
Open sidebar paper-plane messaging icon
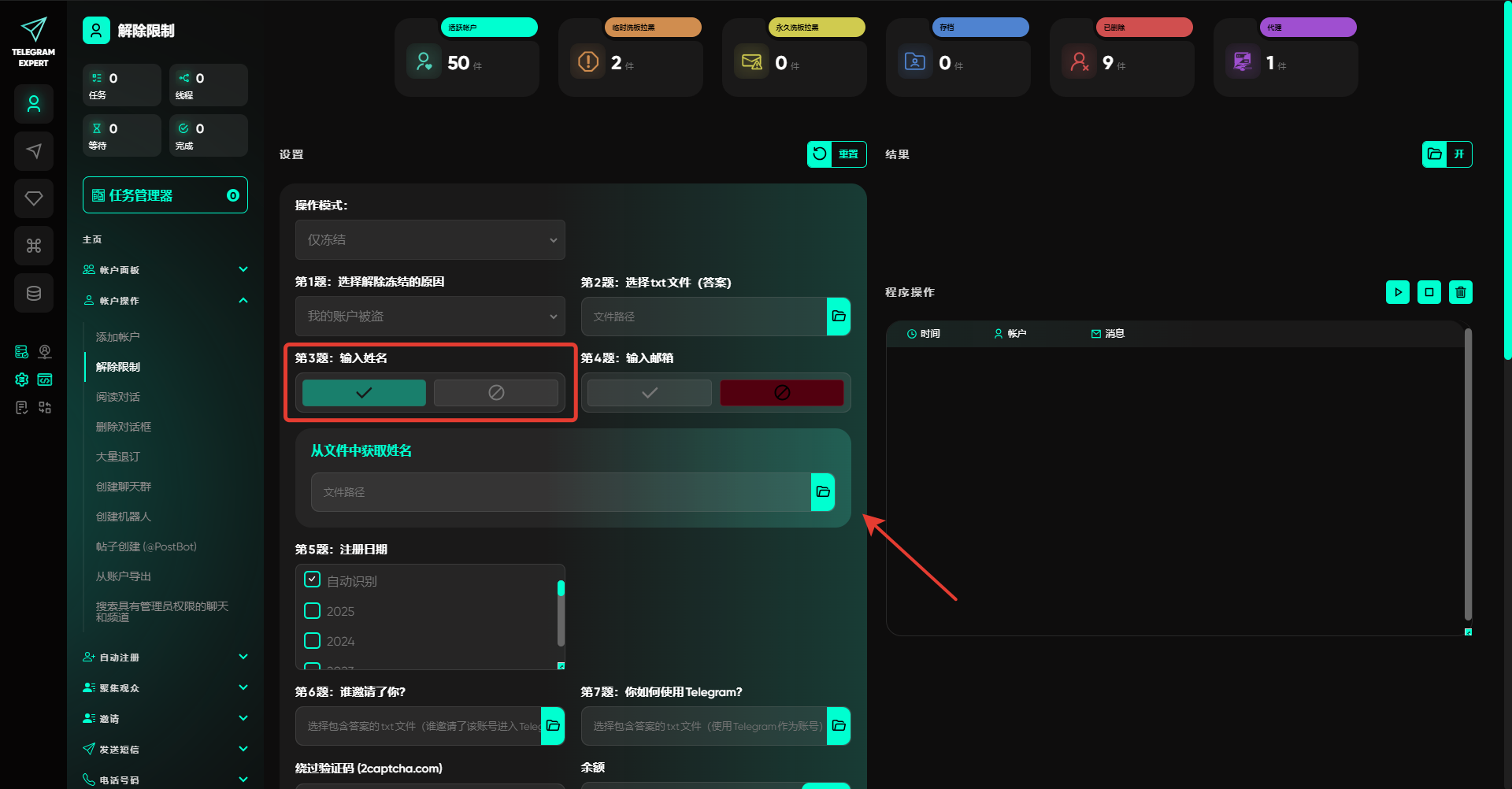click(34, 151)
